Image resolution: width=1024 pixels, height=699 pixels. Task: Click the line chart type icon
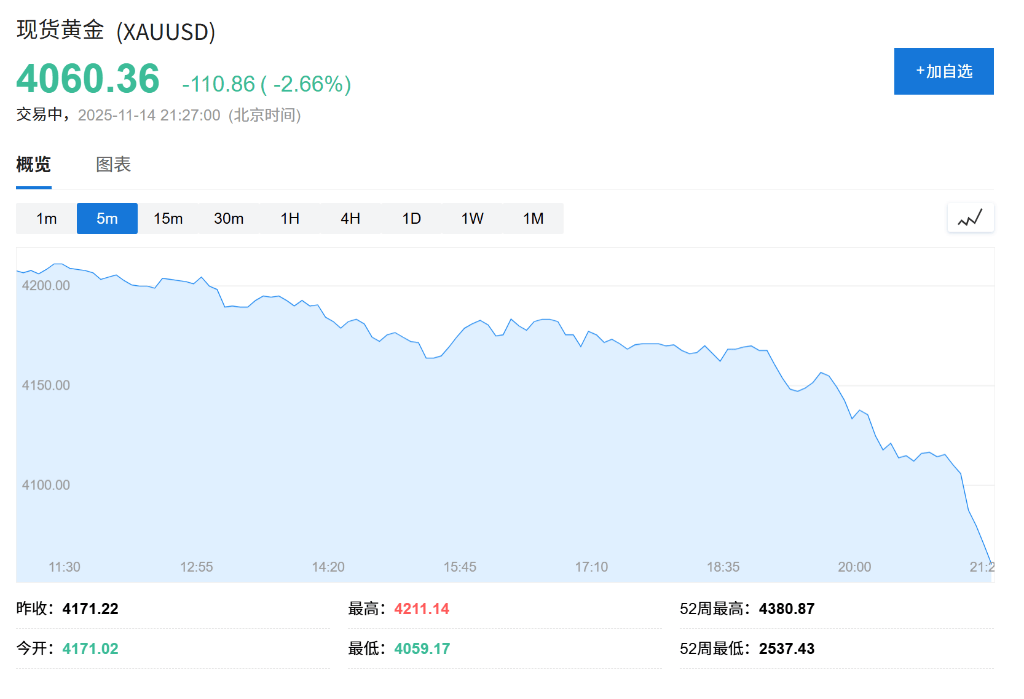[x=970, y=218]
